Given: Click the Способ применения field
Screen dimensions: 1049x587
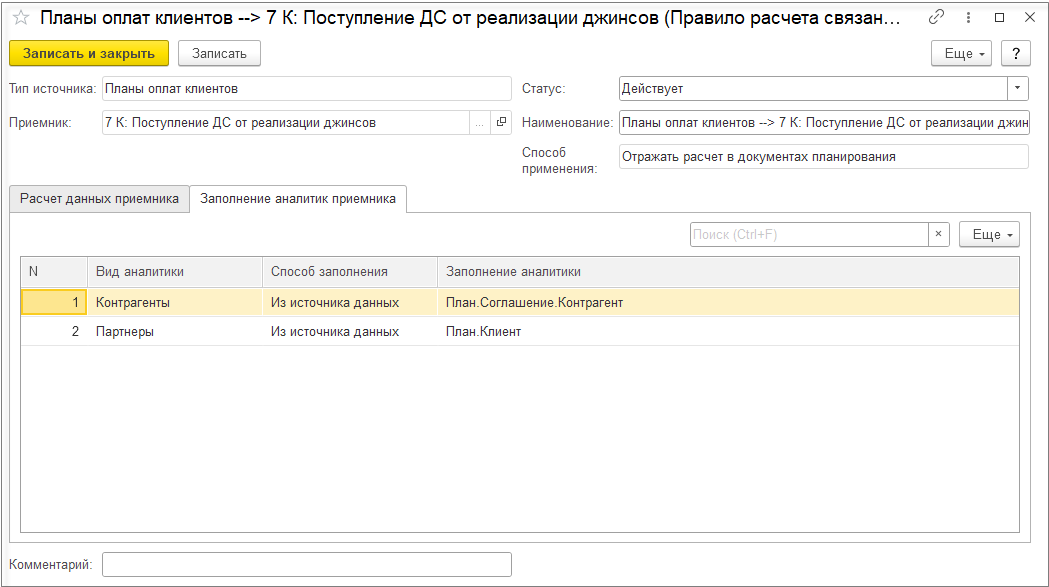Looking at the screenshot, I should coord(824,157).
